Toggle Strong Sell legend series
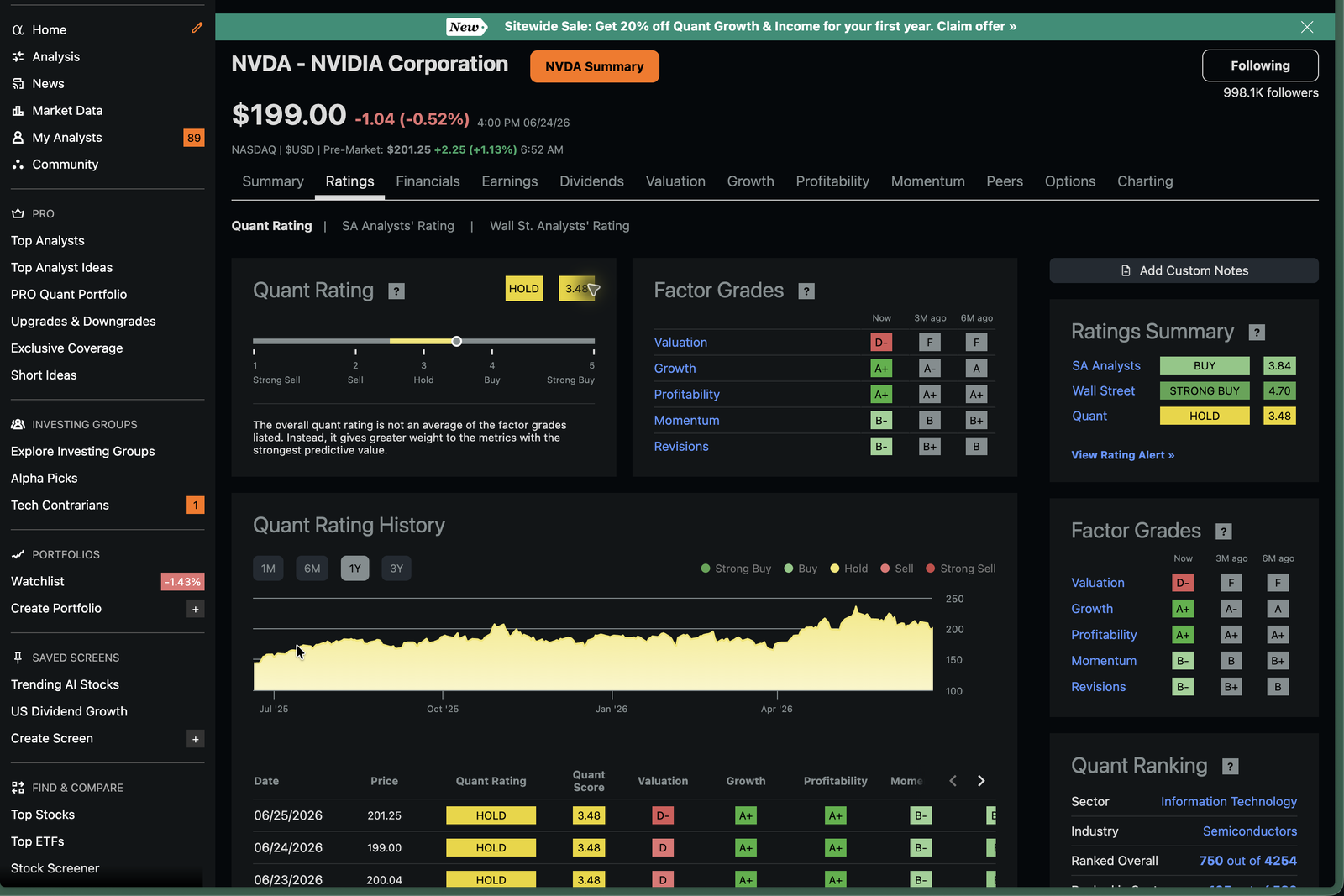This screenshot has height=896, width=1344. click(x=961, y=569)
